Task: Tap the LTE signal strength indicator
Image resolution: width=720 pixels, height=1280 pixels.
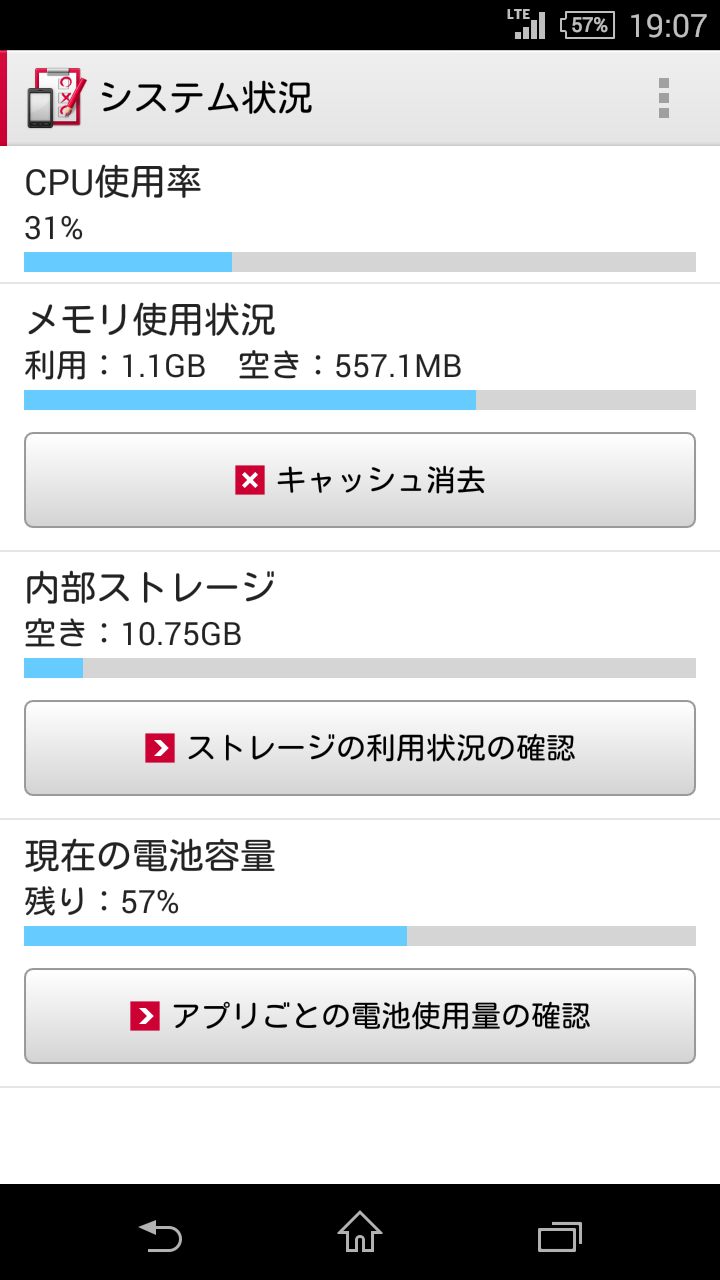Action: click(527, 24)
